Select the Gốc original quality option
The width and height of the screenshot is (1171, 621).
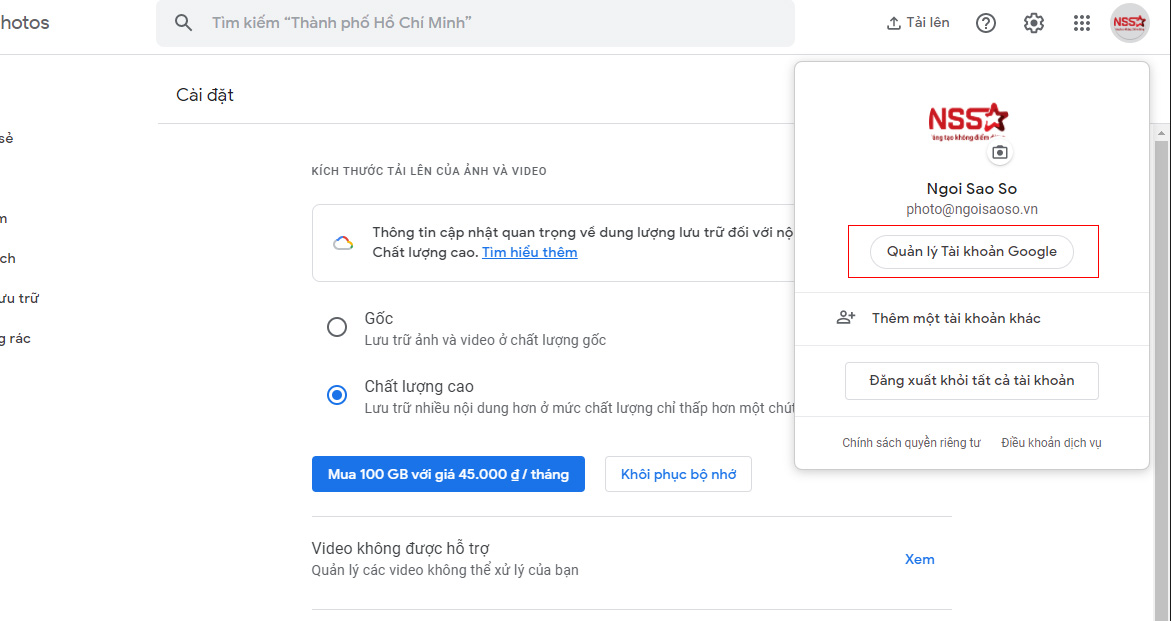pos(337,327)
